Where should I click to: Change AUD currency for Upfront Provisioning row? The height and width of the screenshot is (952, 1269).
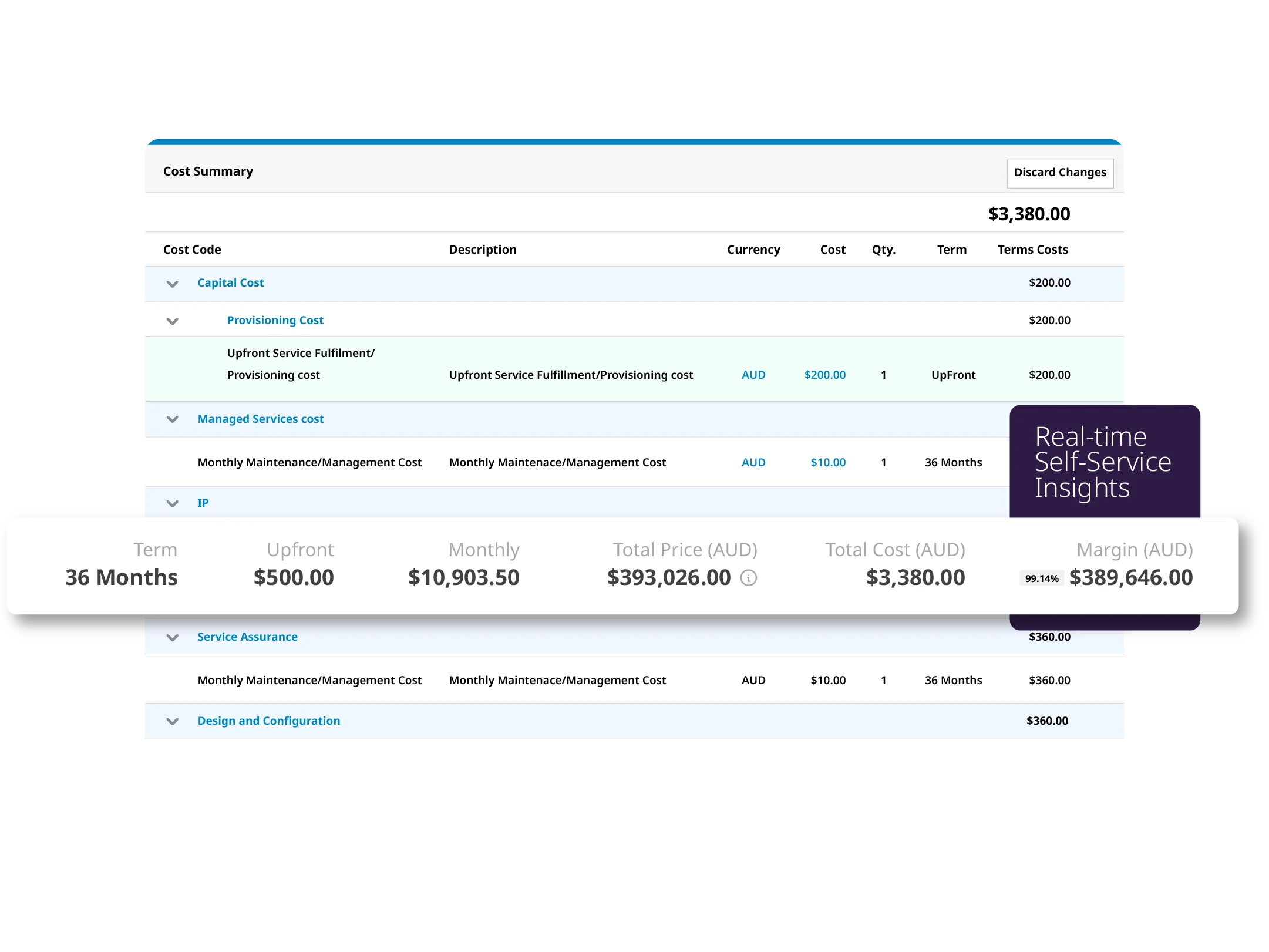[753, 375]
